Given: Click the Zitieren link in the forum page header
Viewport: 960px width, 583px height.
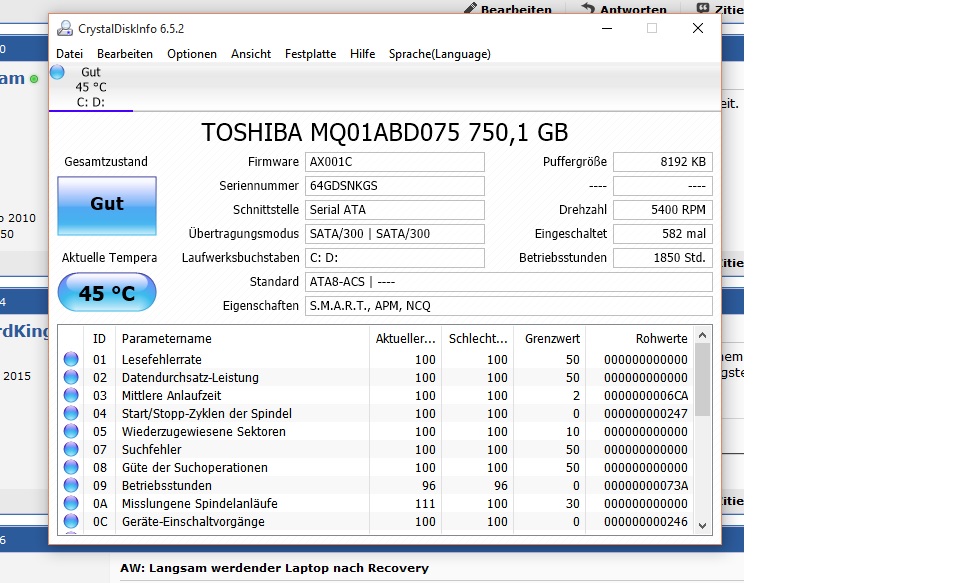Looking at the screenshot, I should click(x=721, y=9).
